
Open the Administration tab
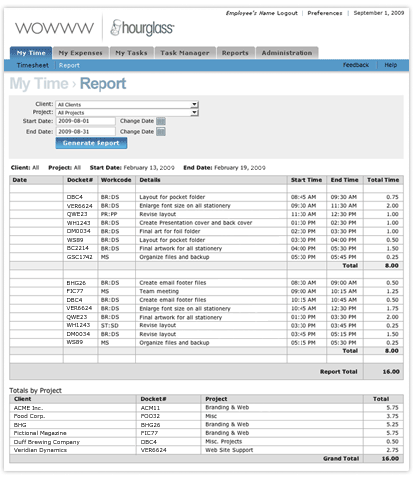[287, 53]
